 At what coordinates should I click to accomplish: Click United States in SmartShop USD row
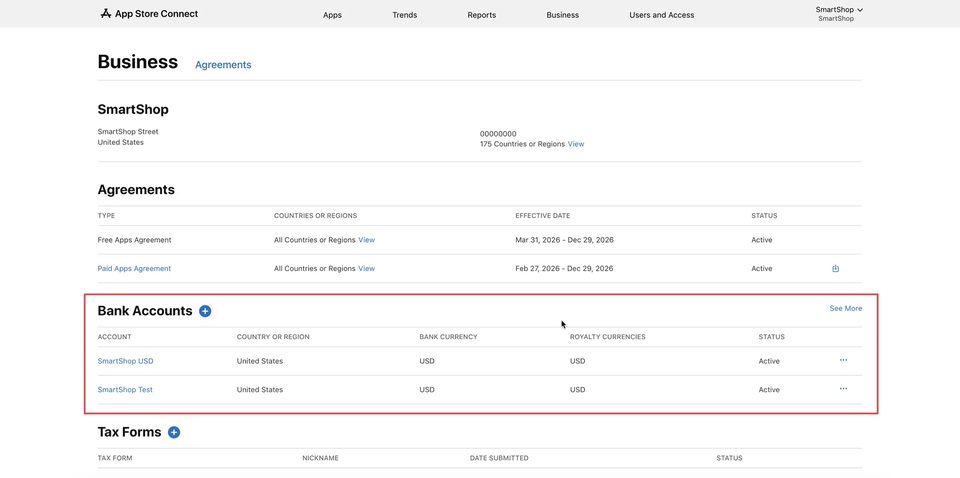pos(260,361)
